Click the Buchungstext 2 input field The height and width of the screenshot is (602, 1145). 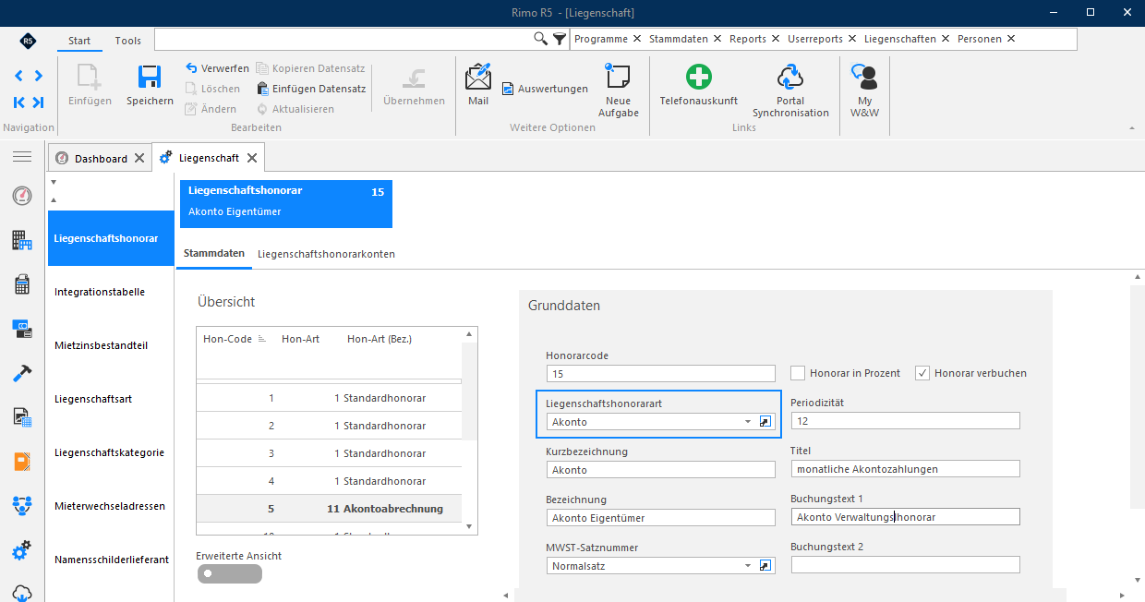905,565
